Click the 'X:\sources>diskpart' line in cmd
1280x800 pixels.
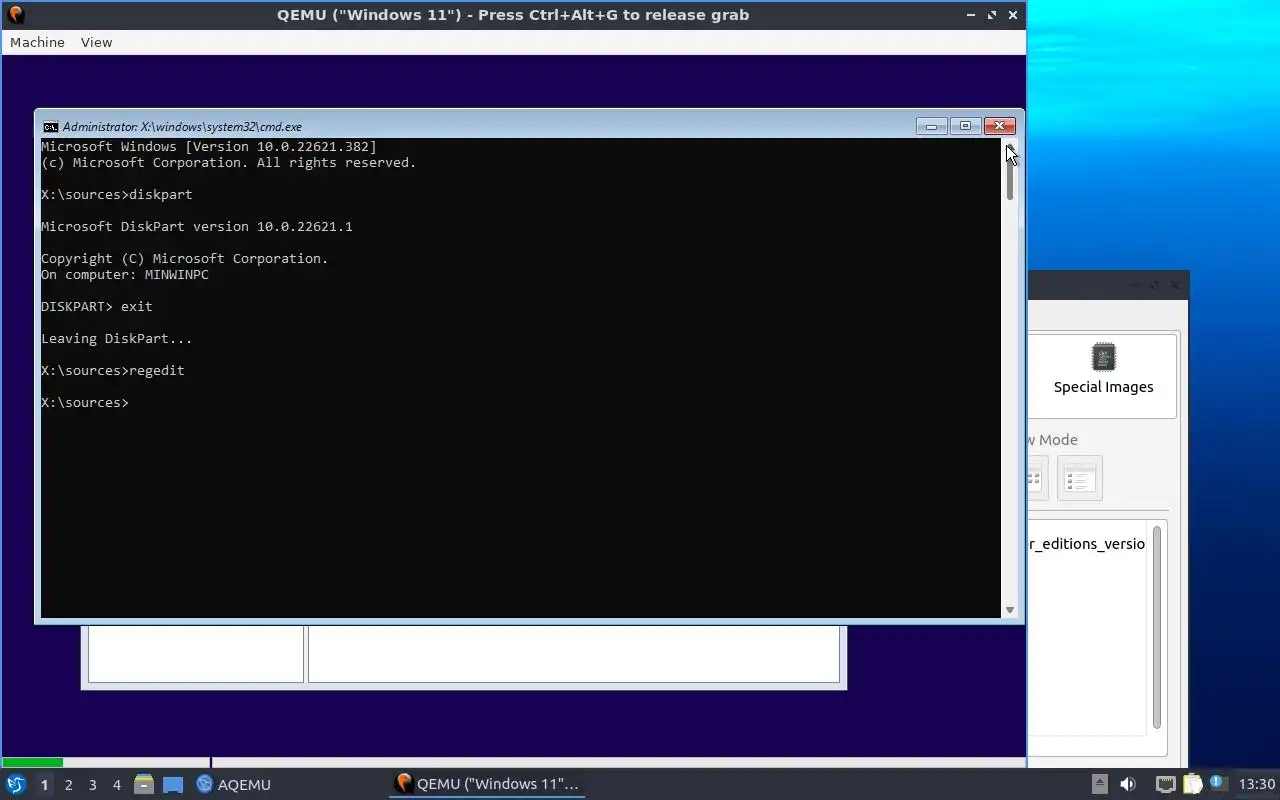pyautogui.click(x=117, y=194)
